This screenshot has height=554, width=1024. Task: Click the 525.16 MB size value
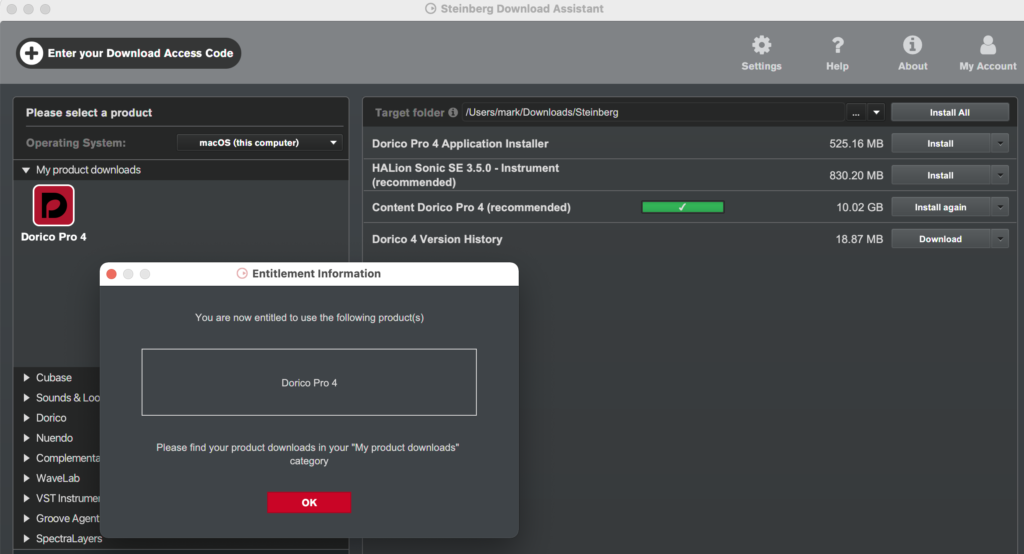(x=856, y=144)
